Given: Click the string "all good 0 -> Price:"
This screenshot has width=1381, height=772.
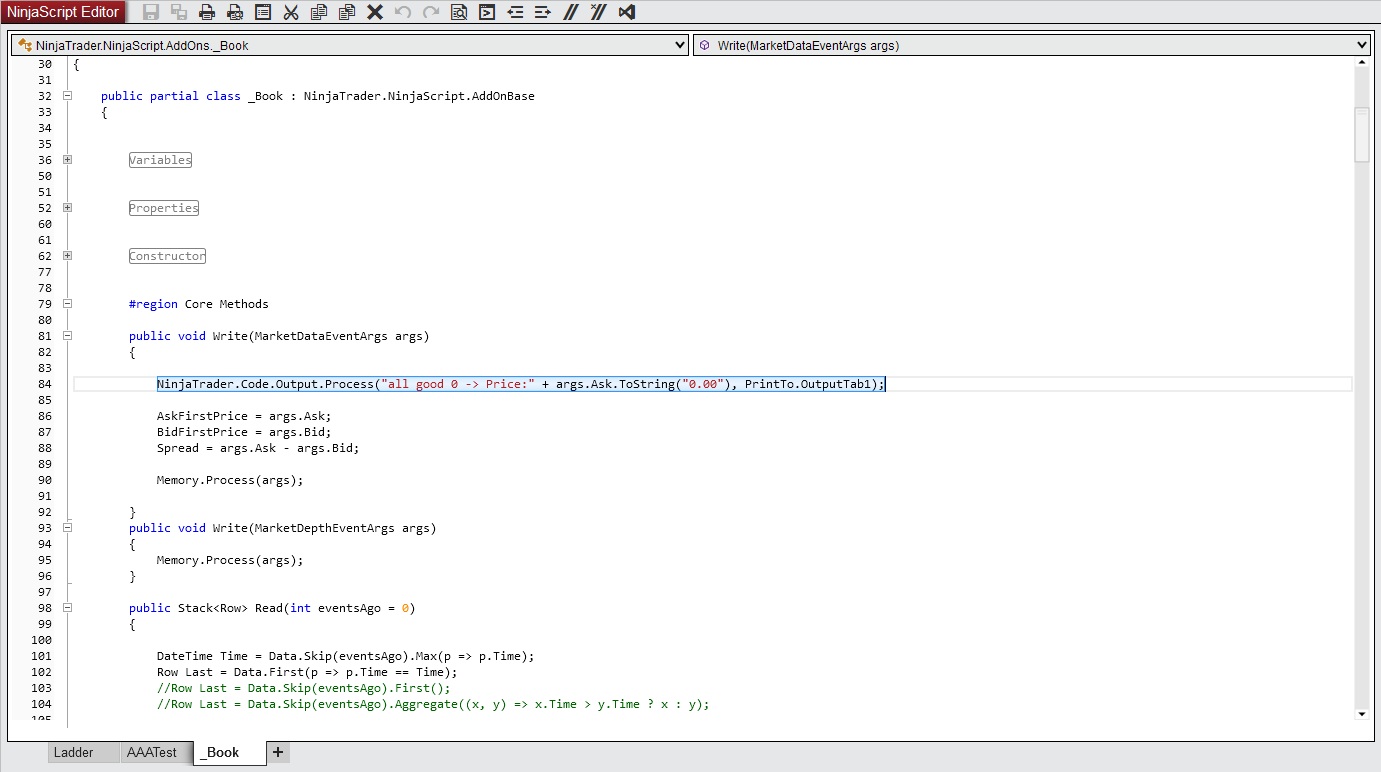Looking at the screenshot, I should (x=458, y=384).
